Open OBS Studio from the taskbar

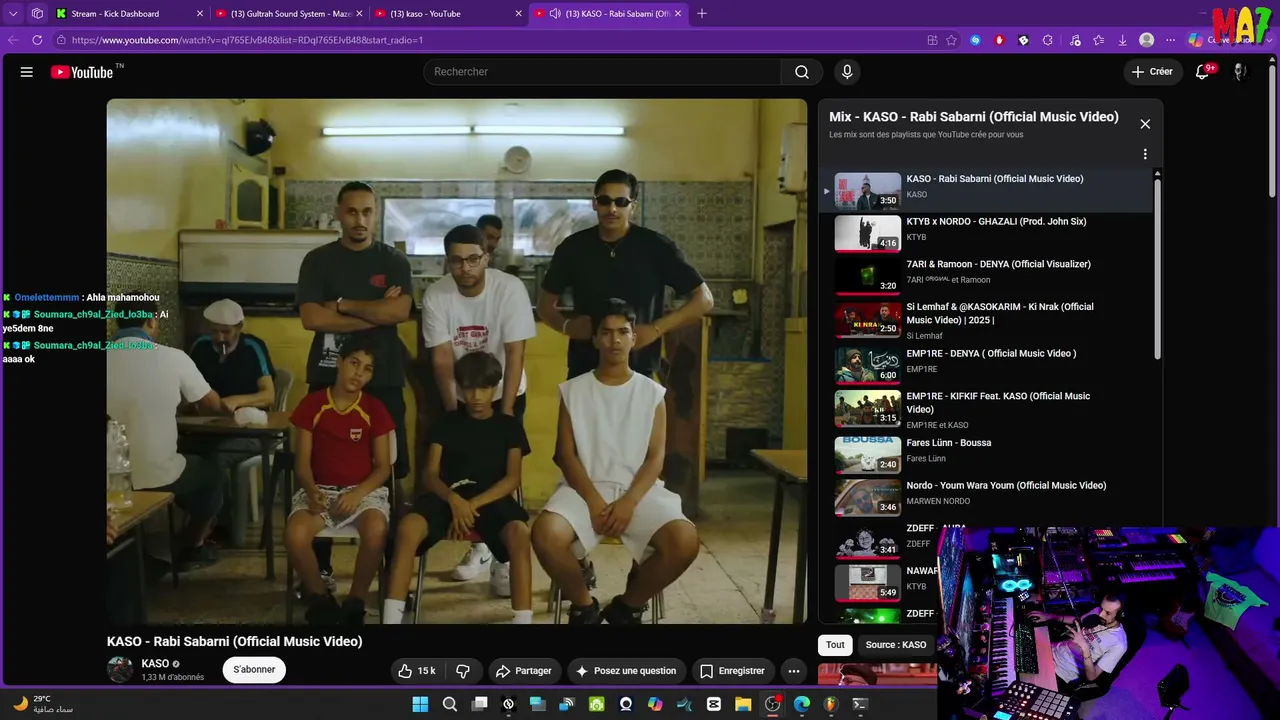point(772,704)
